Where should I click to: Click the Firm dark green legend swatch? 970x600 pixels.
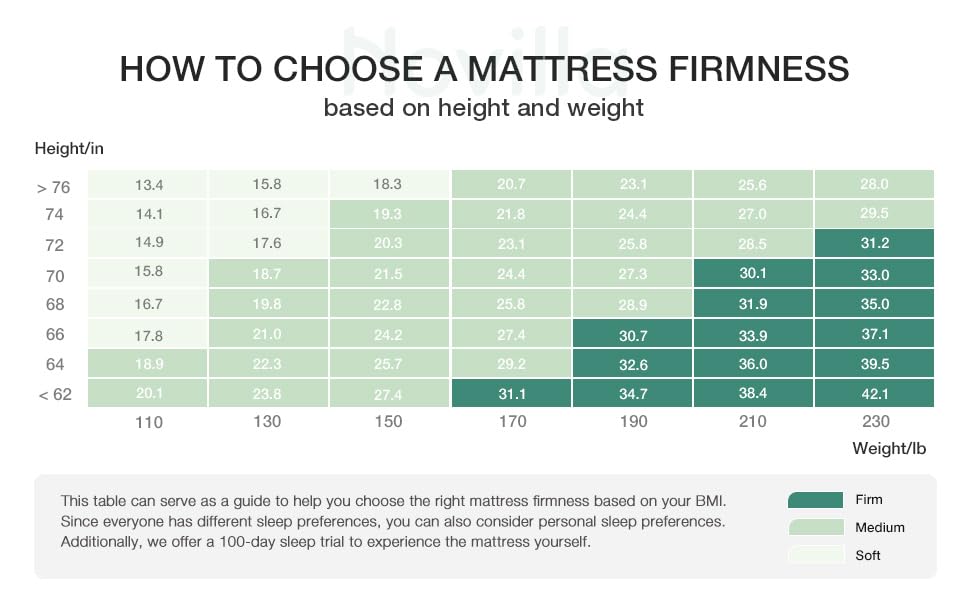click(x=816, y=500)
